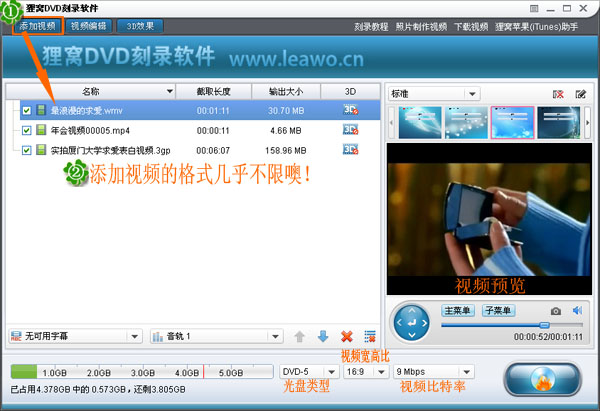Select the 年会视频00005.mp4 row
This screenshot has height=411, width=600.
coord(200,130)
